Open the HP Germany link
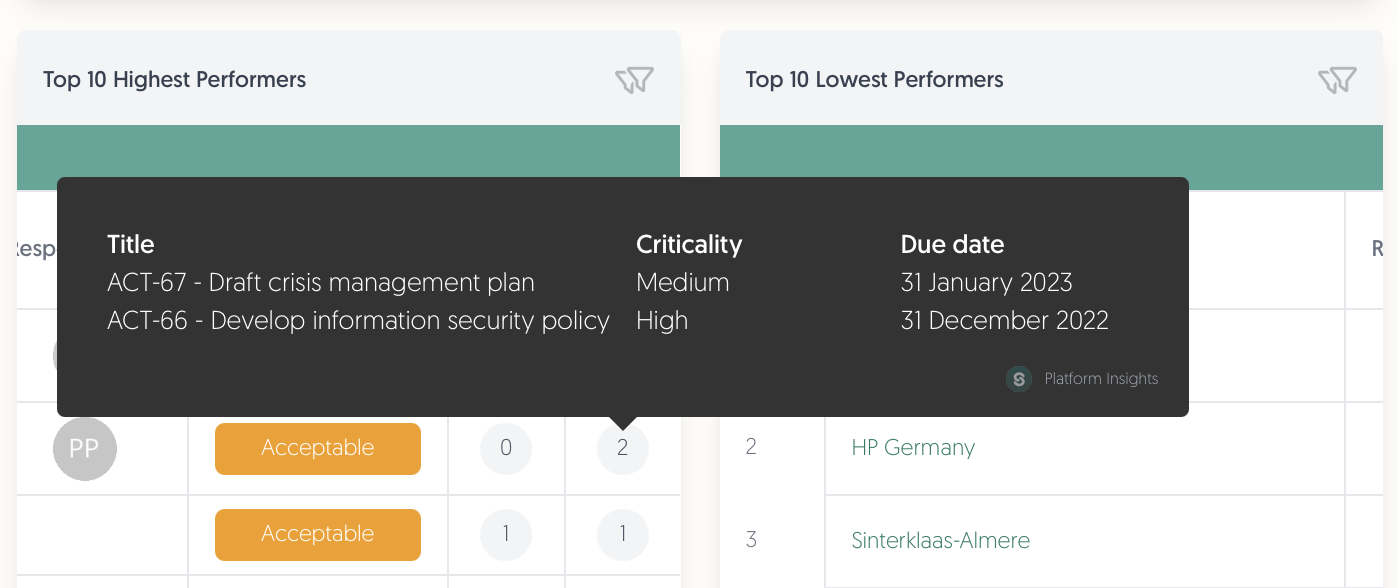1398x588 pixels. pos(913,447)
